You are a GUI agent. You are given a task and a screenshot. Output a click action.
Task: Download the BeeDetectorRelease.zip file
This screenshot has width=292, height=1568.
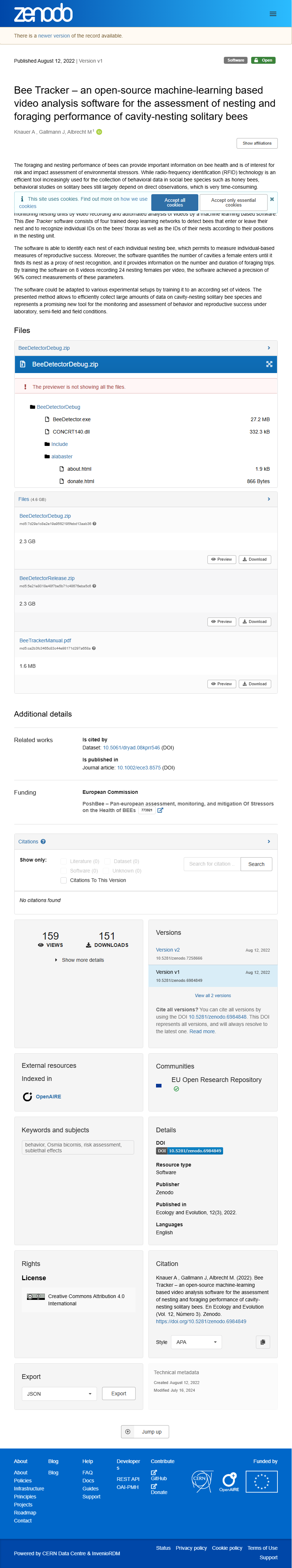coord(255,622)
